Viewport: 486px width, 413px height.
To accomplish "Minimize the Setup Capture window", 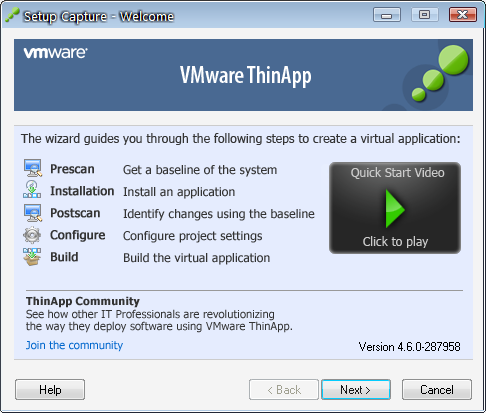I will coord(387,15).
